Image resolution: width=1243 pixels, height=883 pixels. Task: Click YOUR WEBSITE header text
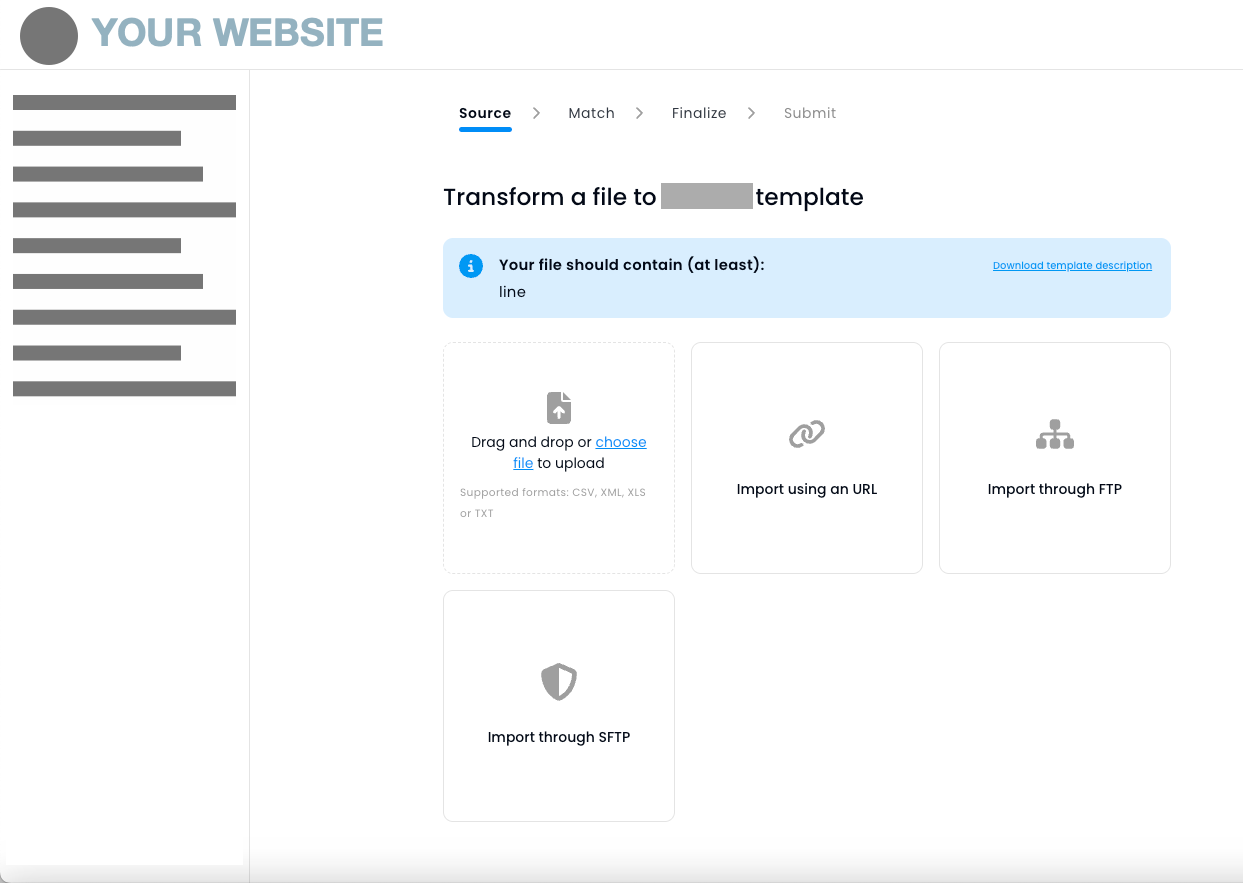[x=237, y=33]
